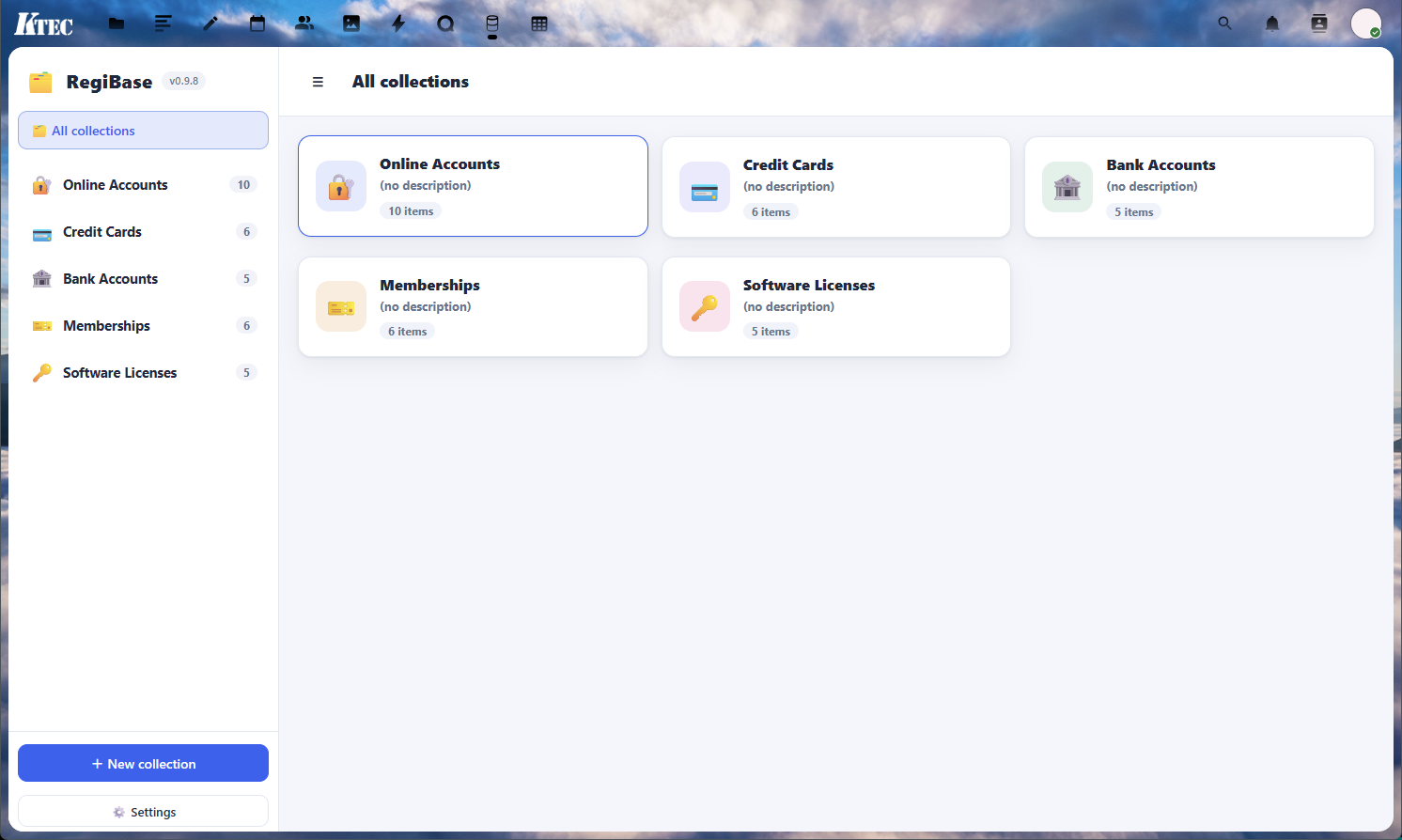Image resolution: width=1402 pixels, height=840 pixels.
Task: Open the Online Accounts card padlock icon
Action: (x=341, y=186)
